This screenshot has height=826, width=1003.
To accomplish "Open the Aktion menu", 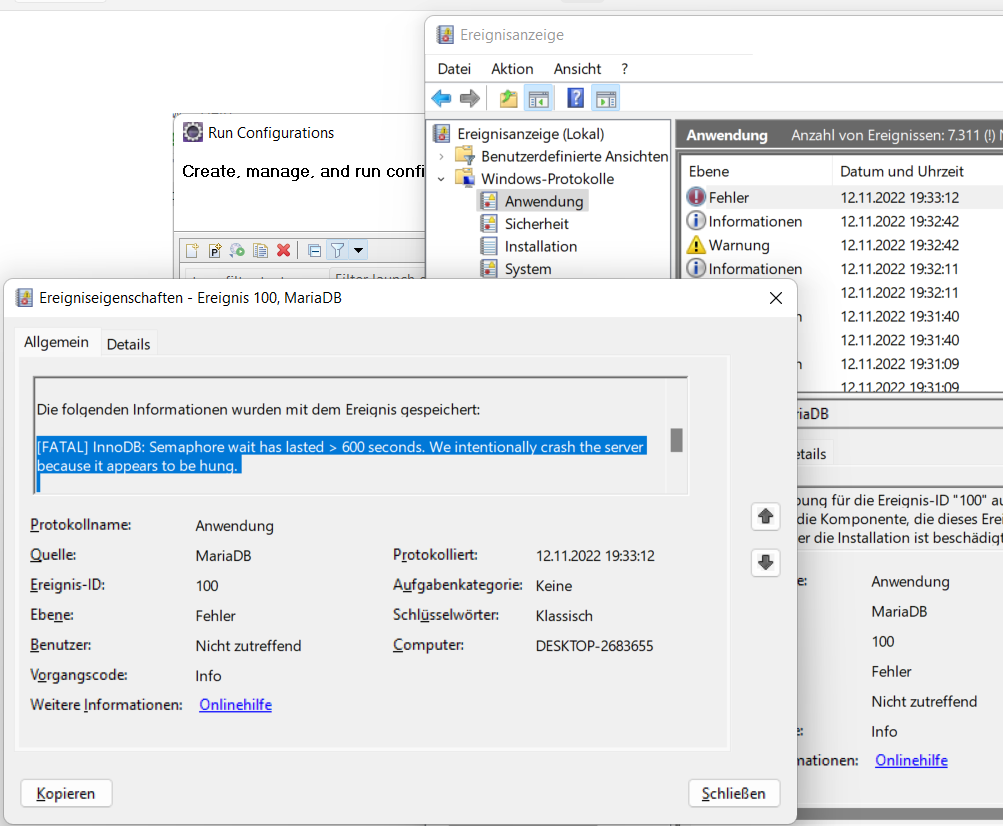I will point(512,69).
